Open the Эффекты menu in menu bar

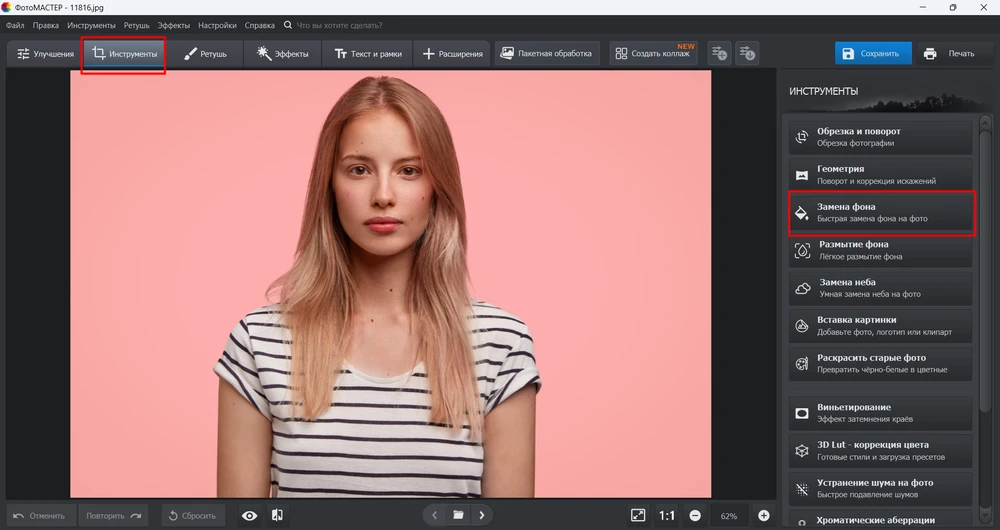[x=173, y=24]
